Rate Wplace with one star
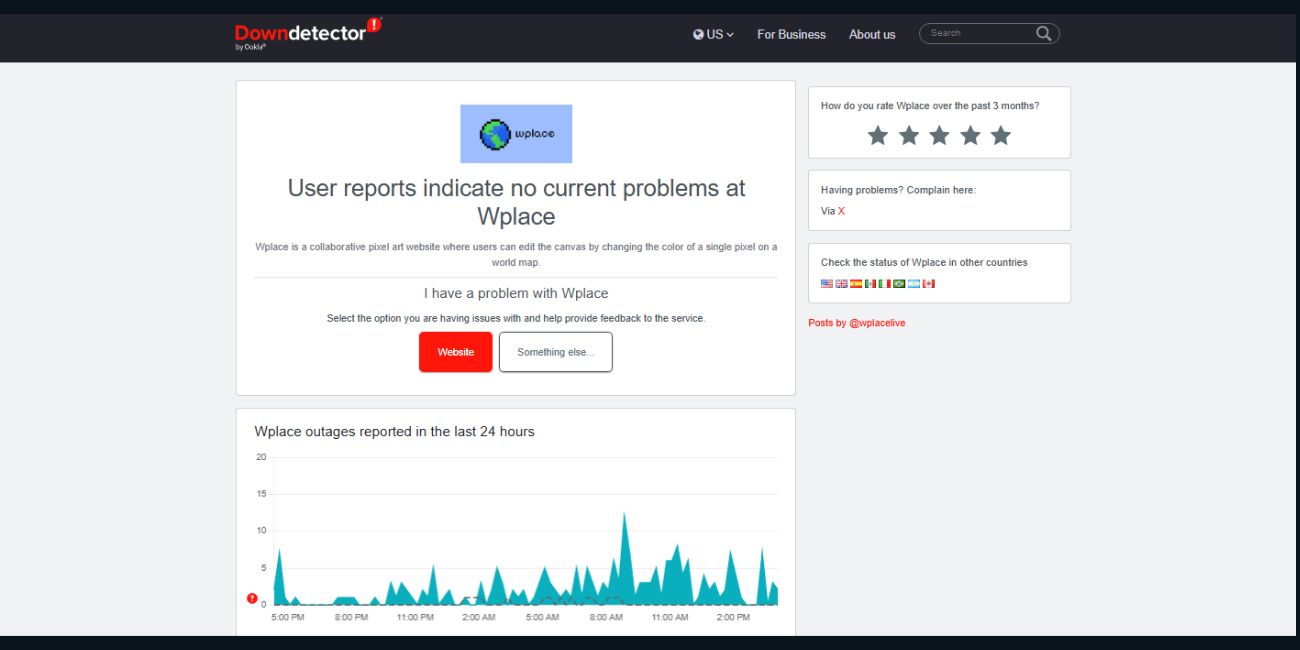 (x=877, y=134)
